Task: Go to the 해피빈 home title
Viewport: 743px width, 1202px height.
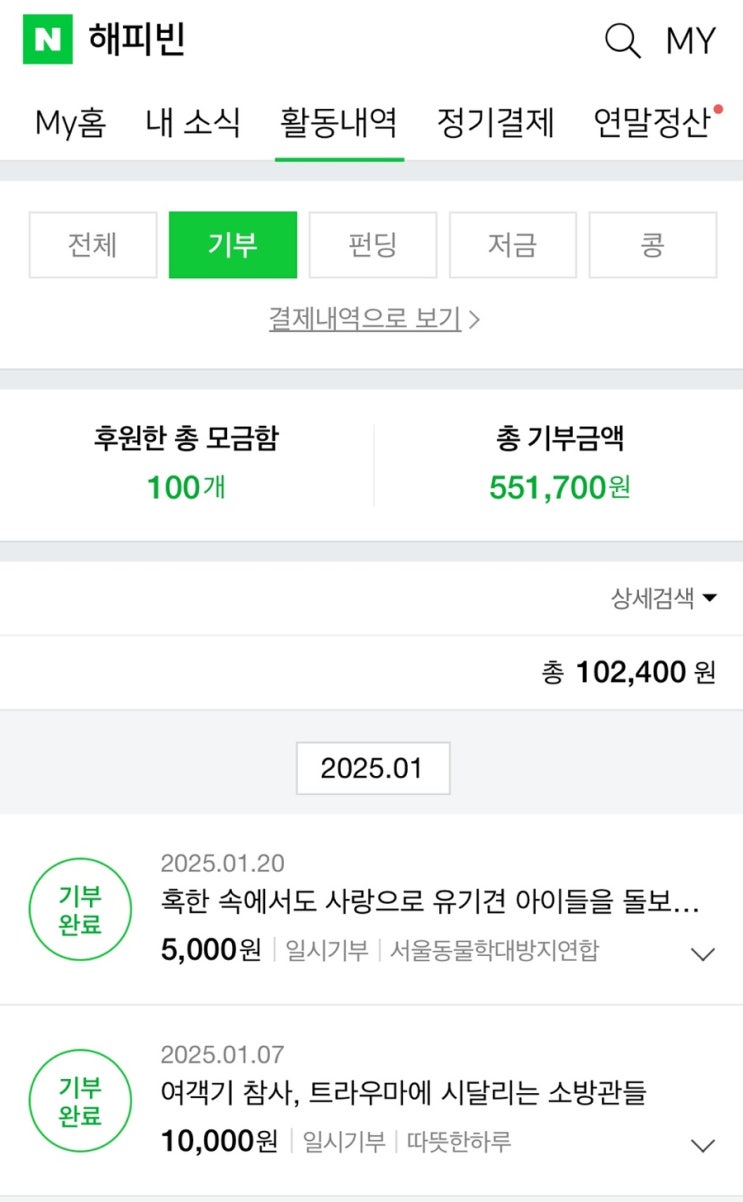Action: click(x=137, y=40)
